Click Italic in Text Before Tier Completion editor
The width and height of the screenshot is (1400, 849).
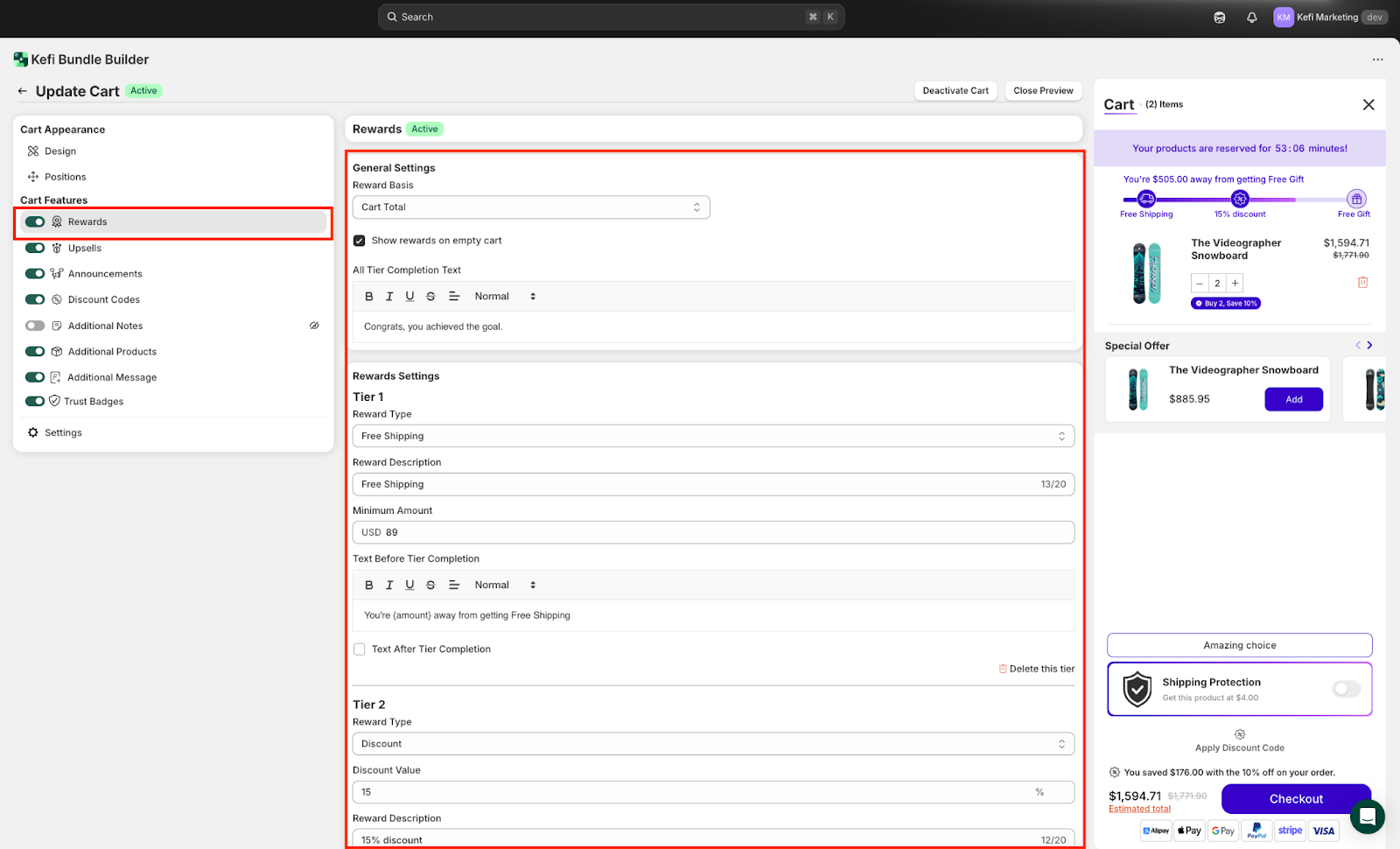(x=389, y=585)
